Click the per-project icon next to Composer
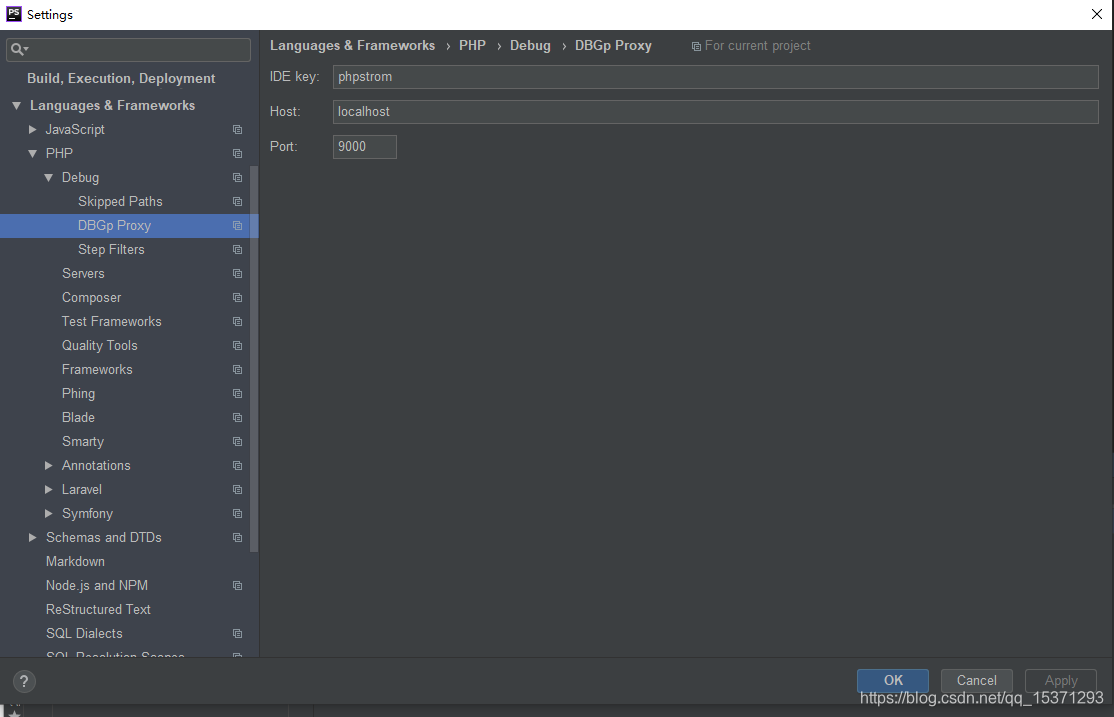Viewport: 1114px width, 717px height. (237, 297)
